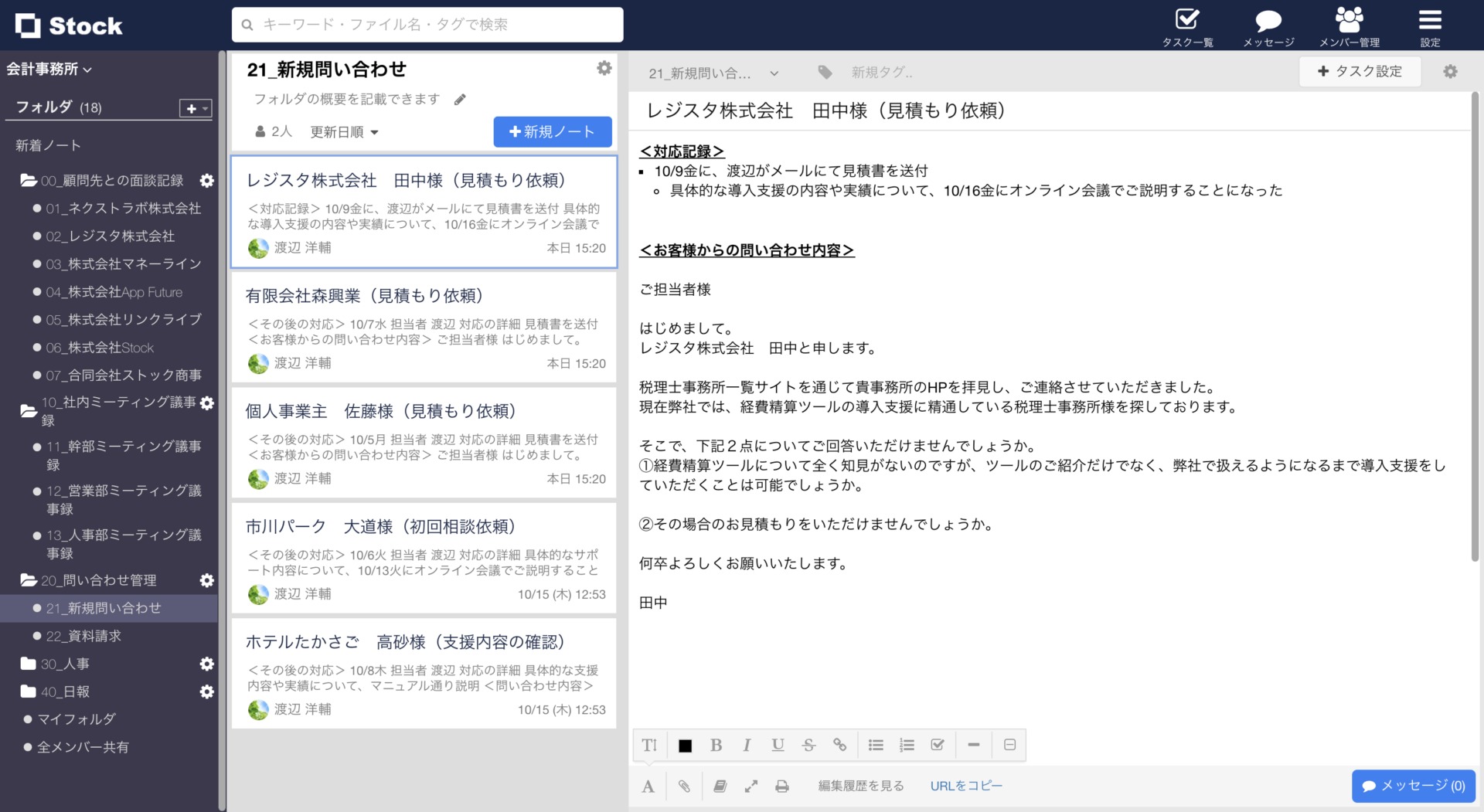1484x812 pixels.
Task: Open folder selector 21_新規問い合... dropdown
Action: point(713,73)
